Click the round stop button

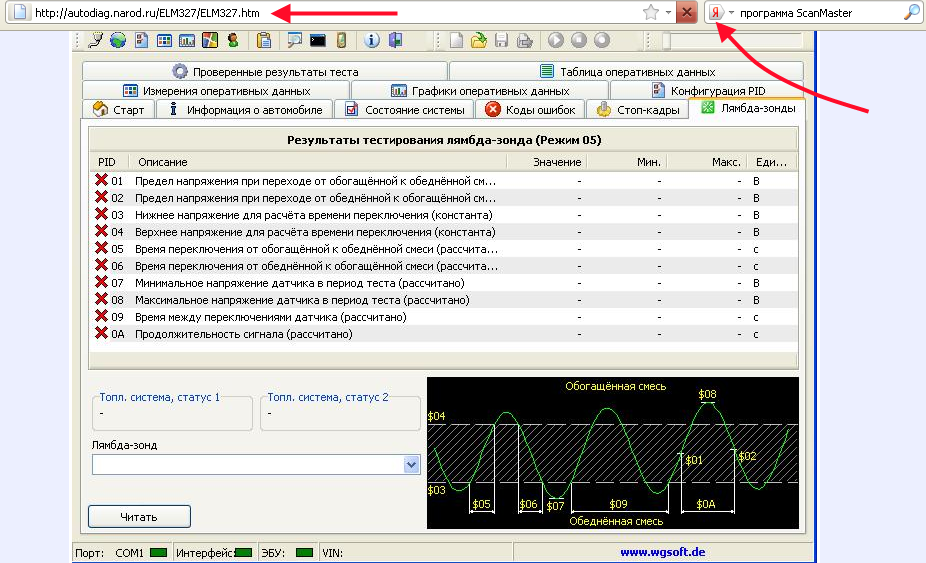[579, 40]
